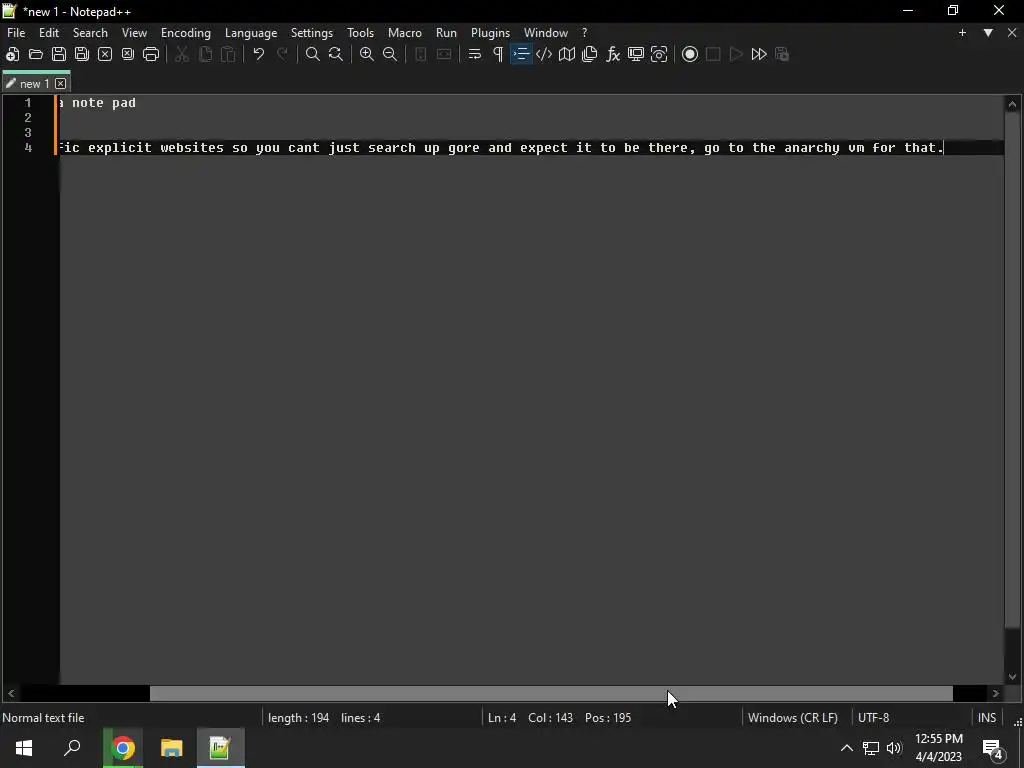Click the Undo arrow icon
Viewport: 1024px width, 768px height.
[259, 54]
